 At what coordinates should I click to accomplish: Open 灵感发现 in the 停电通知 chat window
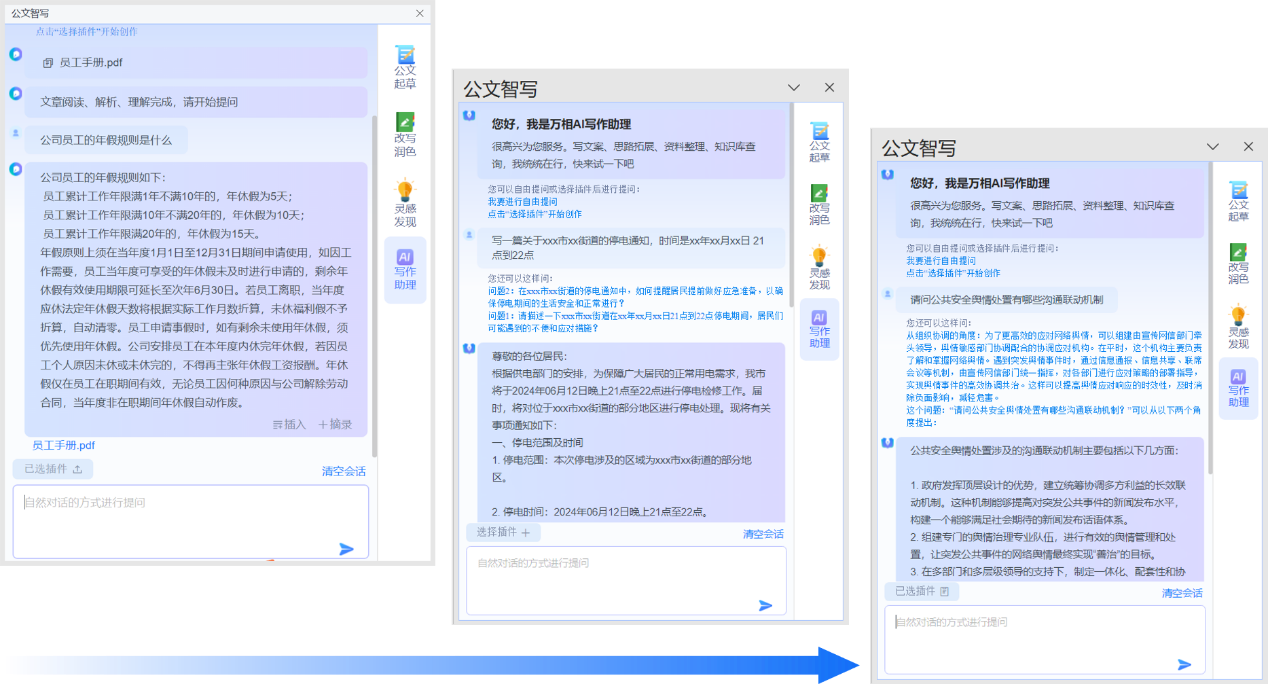[820, 267]
